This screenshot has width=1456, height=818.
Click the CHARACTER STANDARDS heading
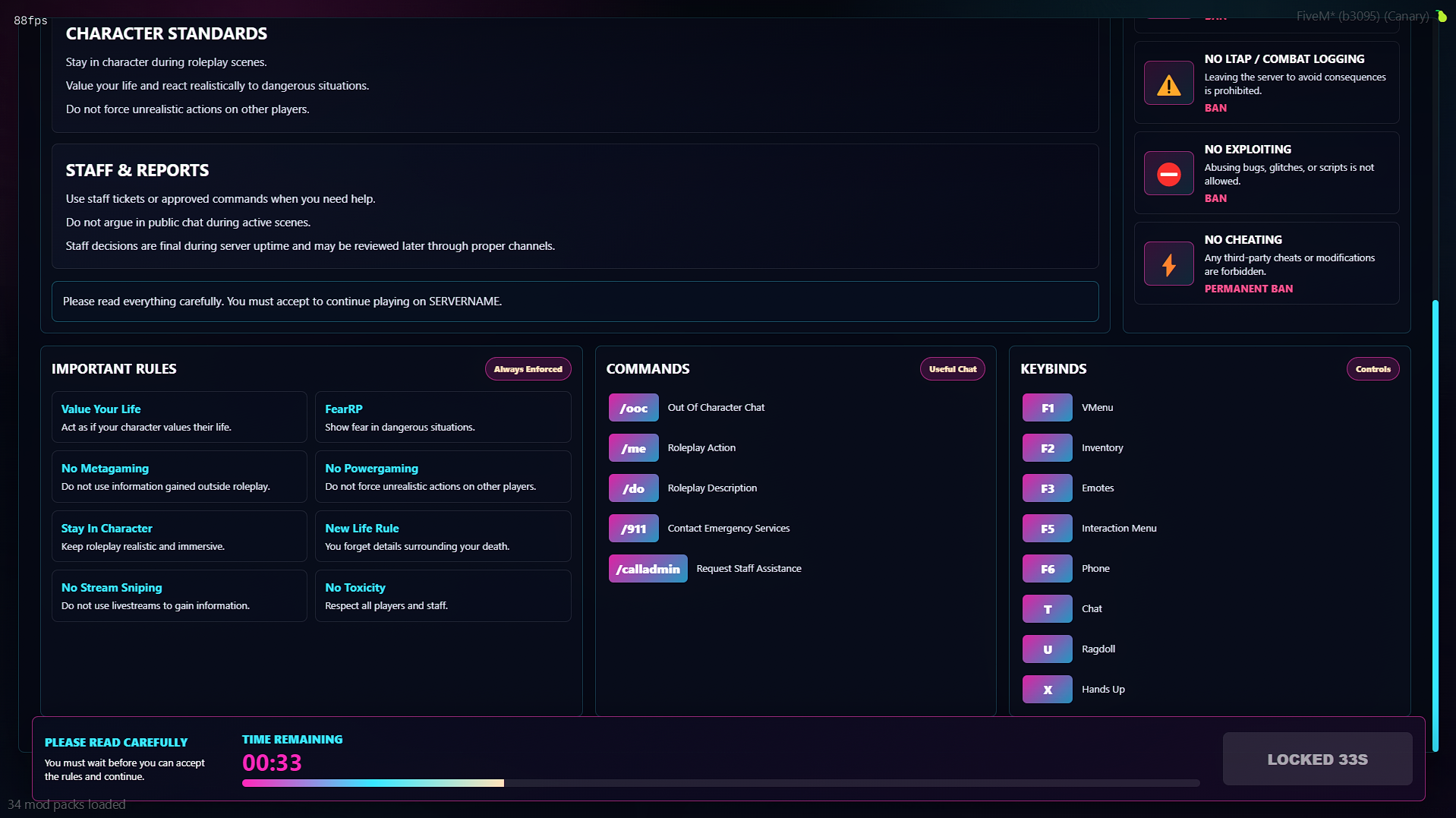click(x=166, y=34)
